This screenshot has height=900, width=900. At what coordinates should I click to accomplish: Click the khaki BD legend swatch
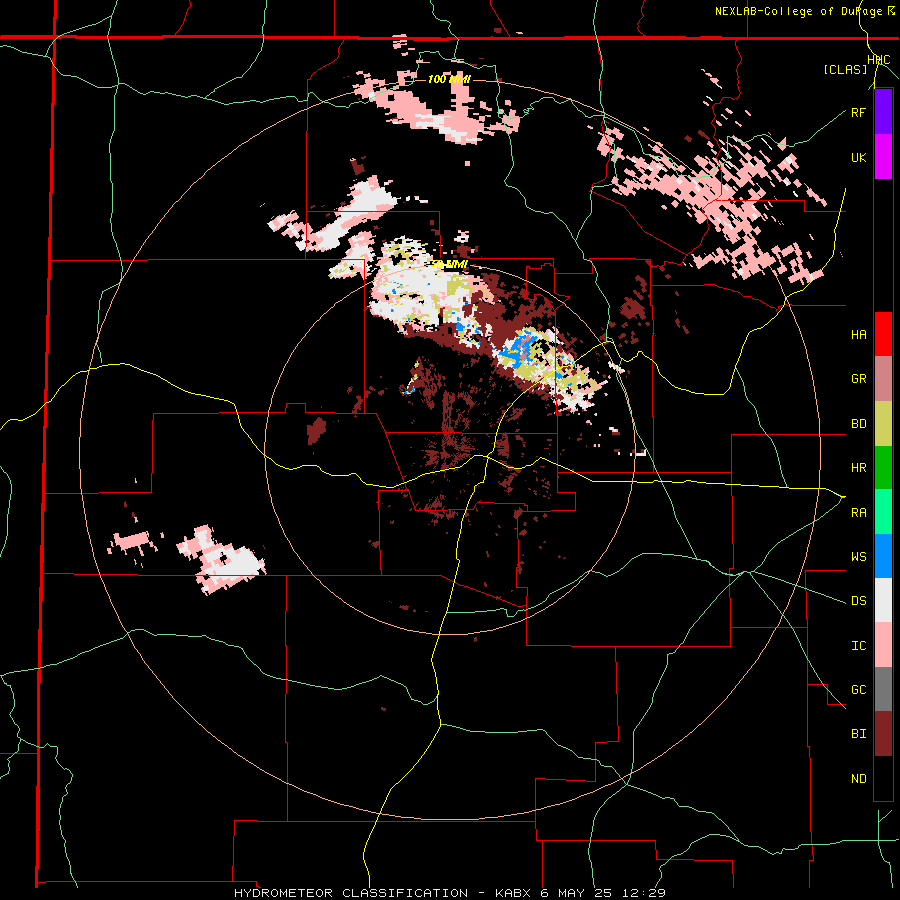pos(883,424)
